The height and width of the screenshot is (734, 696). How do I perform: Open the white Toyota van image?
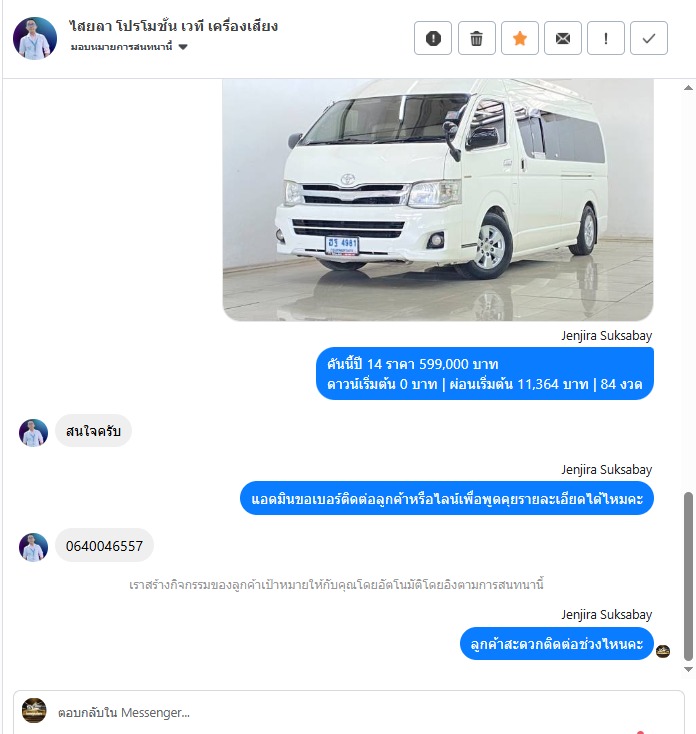point(438,200)
